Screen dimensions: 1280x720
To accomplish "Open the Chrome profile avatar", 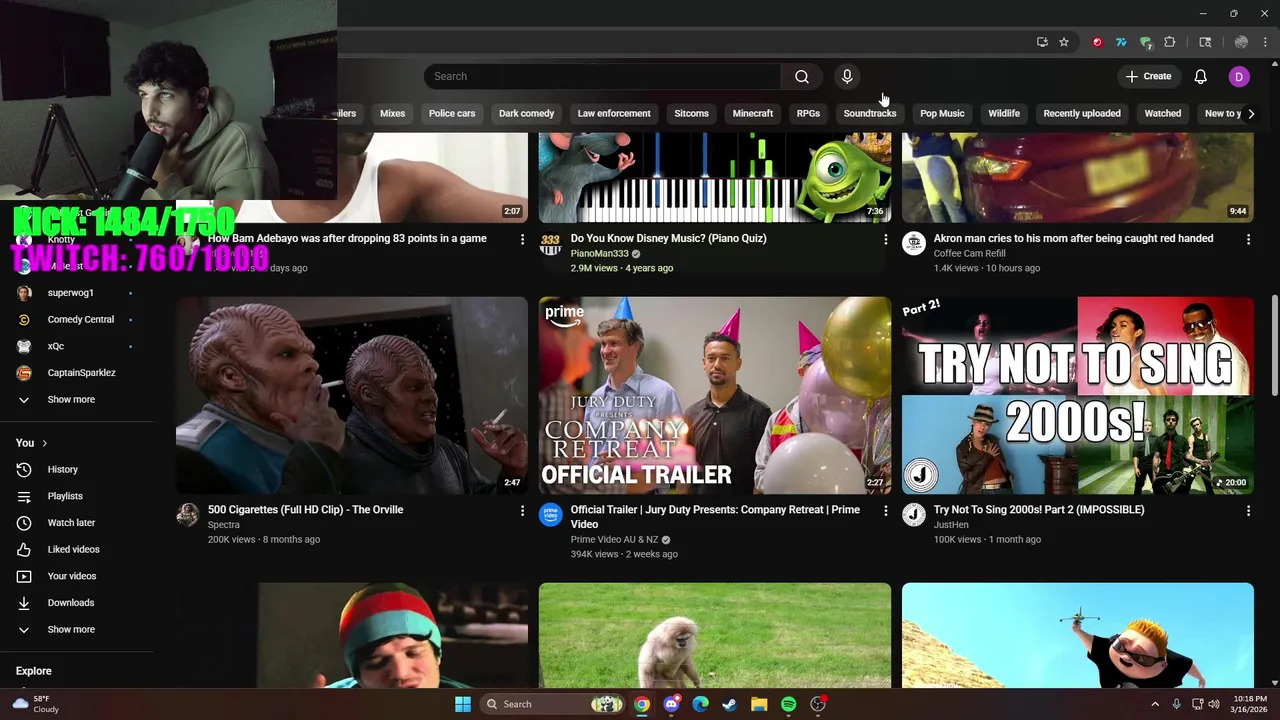I will (x=1241, y=42).
